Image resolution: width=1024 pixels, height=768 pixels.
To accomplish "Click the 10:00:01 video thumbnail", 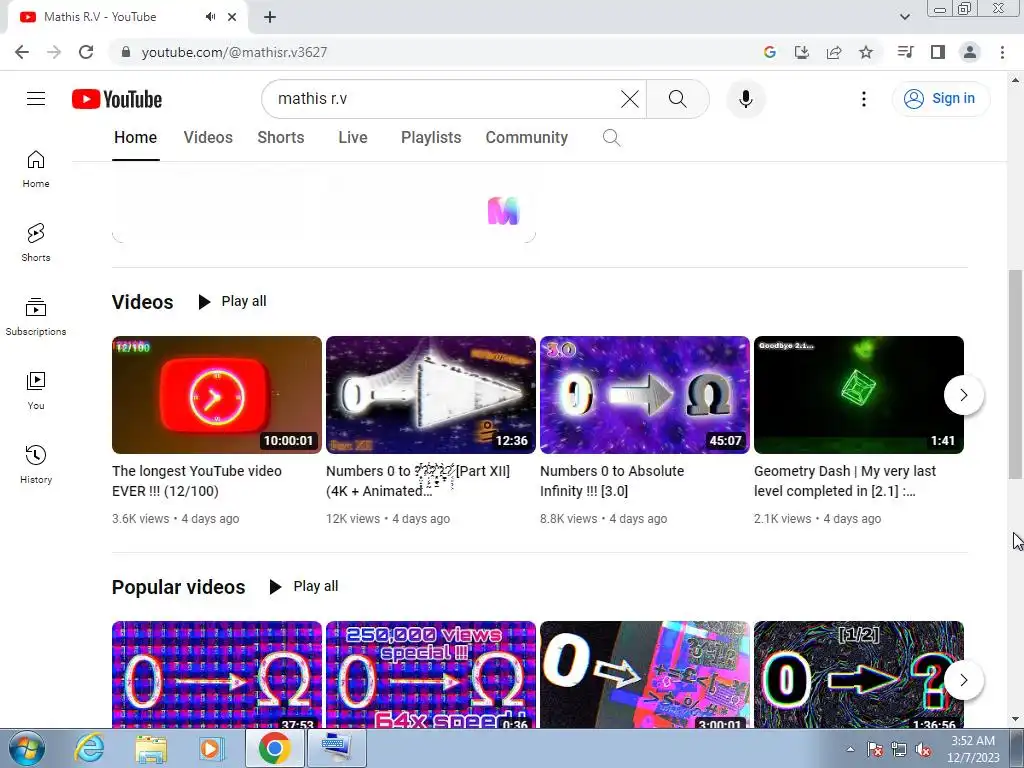I will pyautogui.click(x=217, y=394).
